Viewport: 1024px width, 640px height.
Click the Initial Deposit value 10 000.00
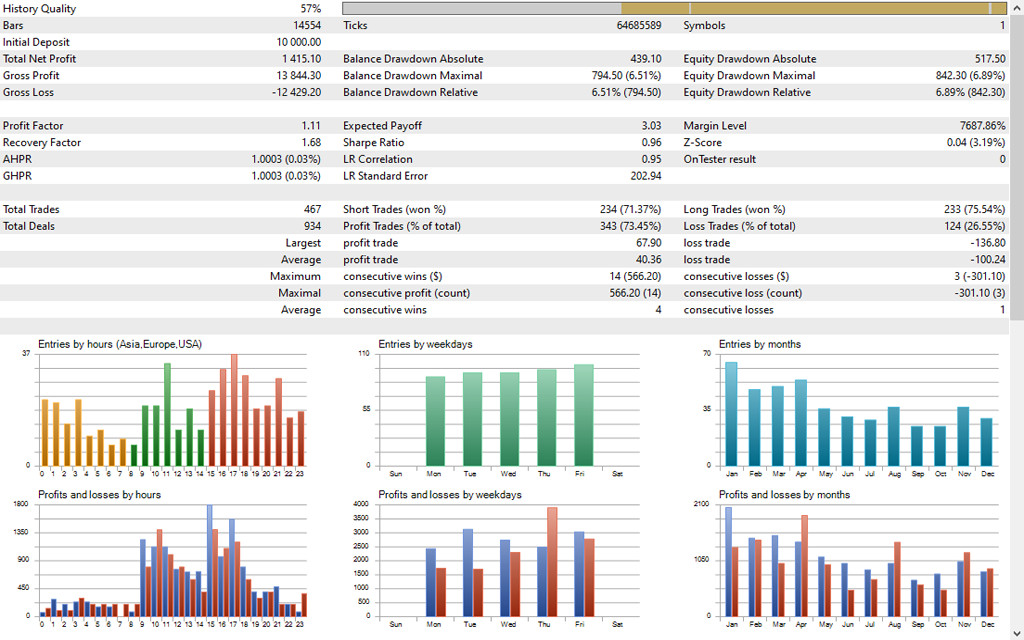[x=299, y=42]
